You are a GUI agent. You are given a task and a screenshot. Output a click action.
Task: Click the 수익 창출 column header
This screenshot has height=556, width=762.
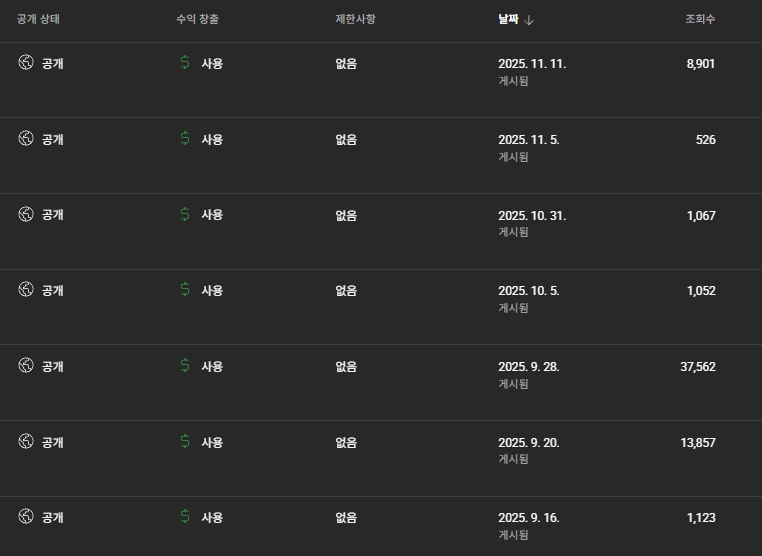click(197, 19)
